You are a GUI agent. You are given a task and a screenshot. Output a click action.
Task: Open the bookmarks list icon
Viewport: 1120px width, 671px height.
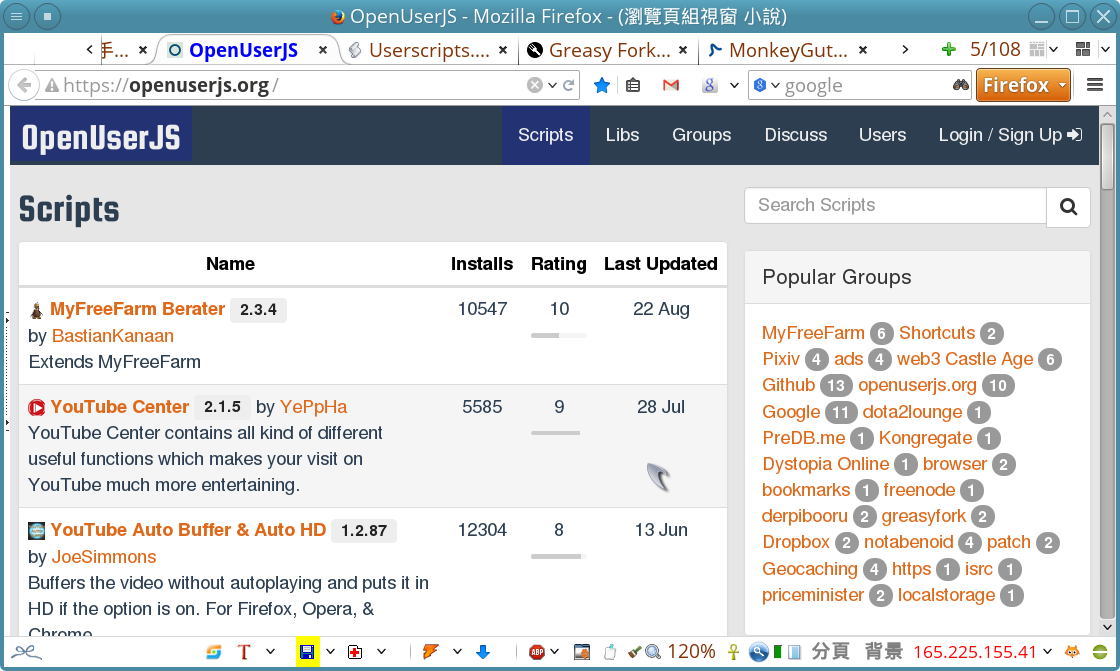[x=633, y=86]
